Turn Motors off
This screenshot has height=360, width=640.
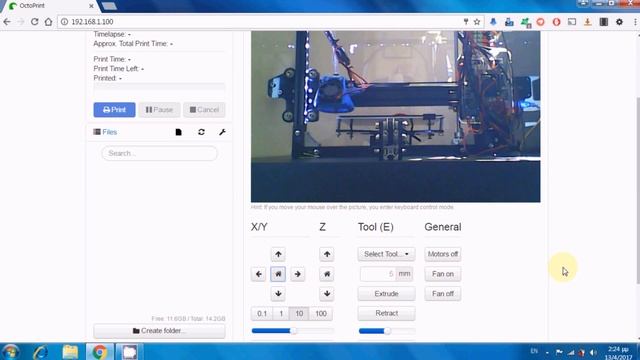442,254
